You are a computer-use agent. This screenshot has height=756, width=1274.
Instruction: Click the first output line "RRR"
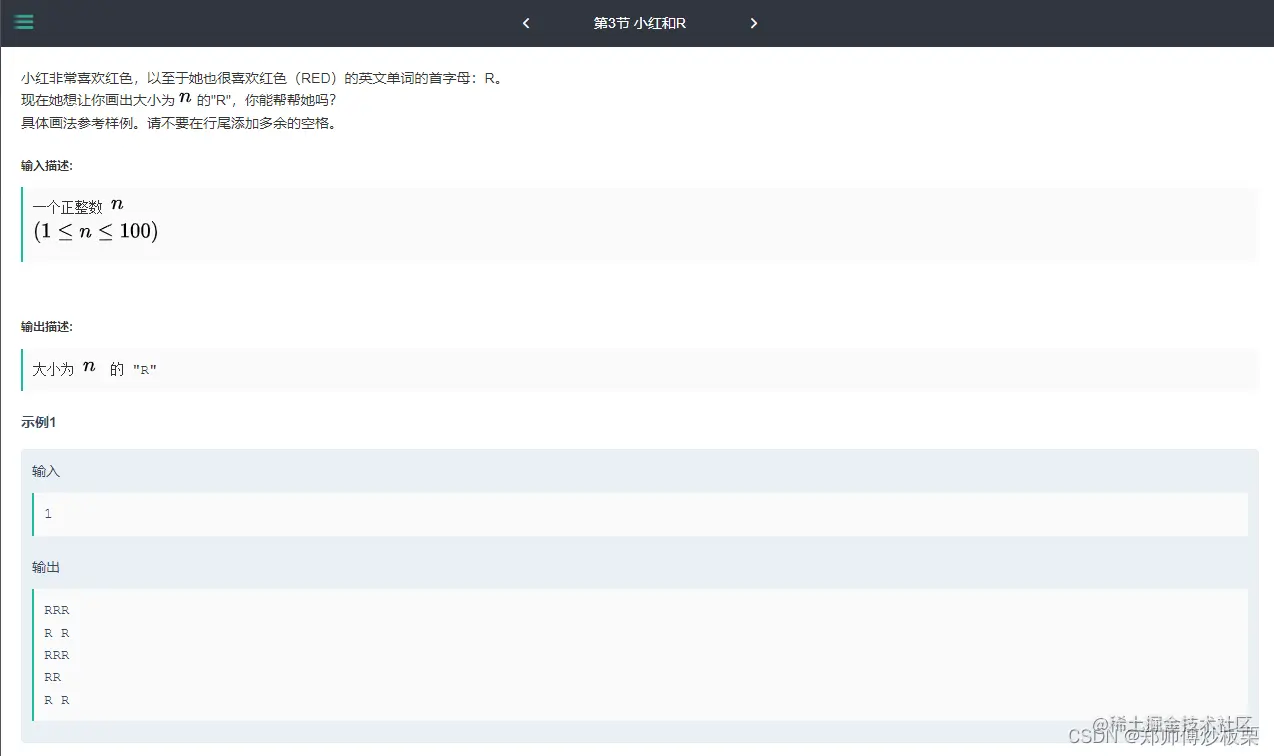tap(57, 610)
